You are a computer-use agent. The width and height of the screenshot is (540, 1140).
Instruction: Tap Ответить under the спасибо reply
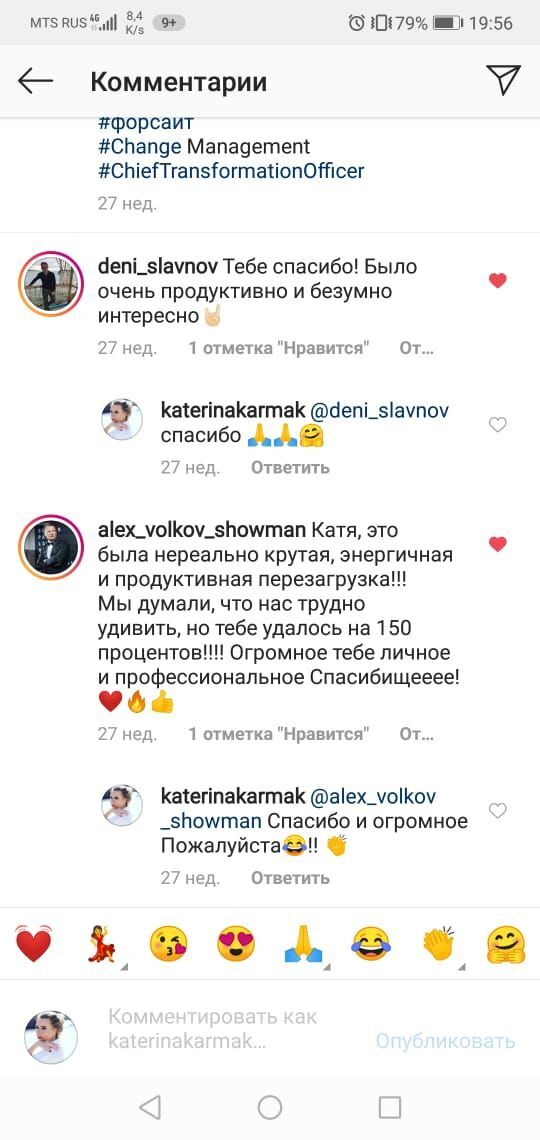pos(290,467)
